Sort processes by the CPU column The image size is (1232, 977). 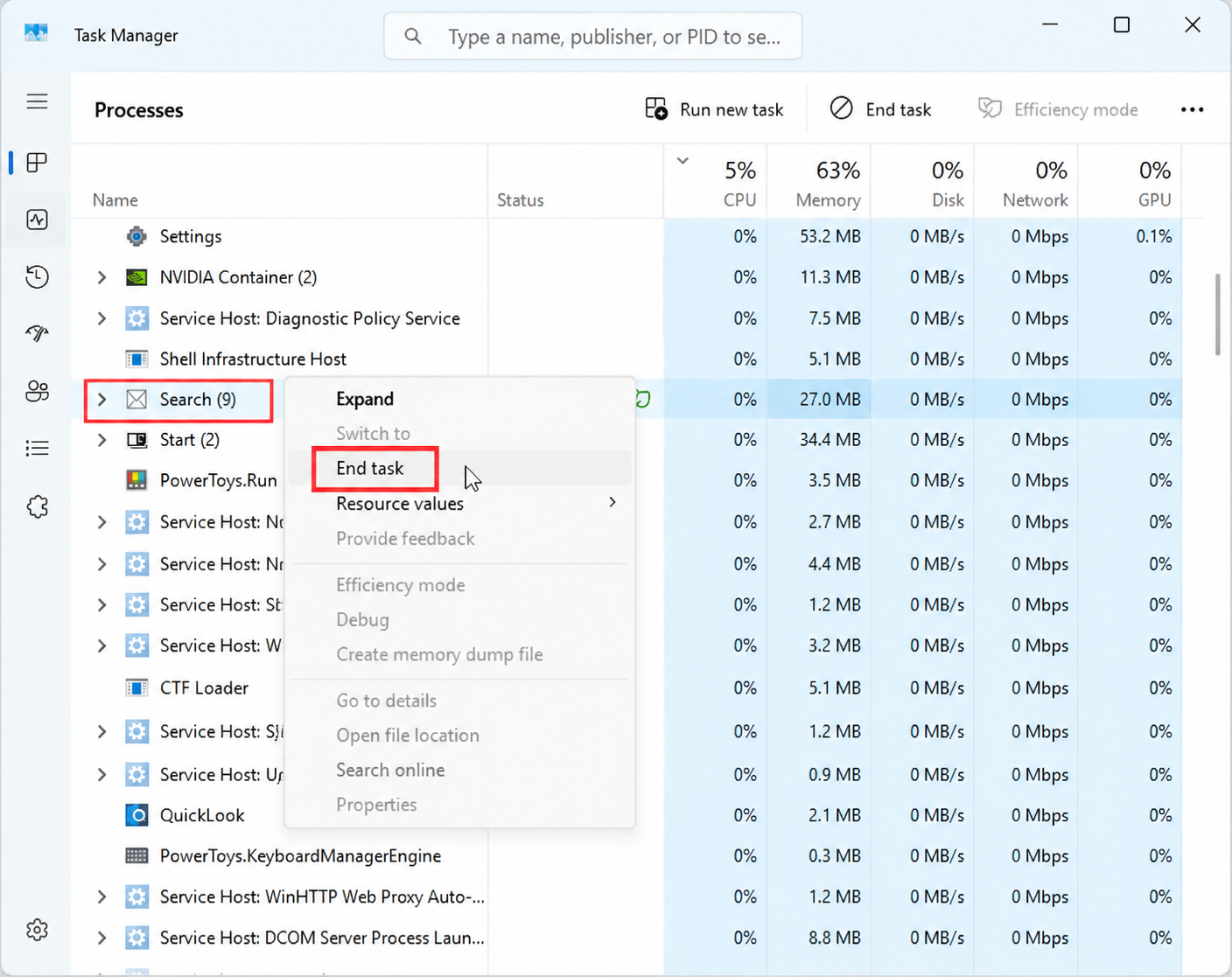[x=716, y=182]
